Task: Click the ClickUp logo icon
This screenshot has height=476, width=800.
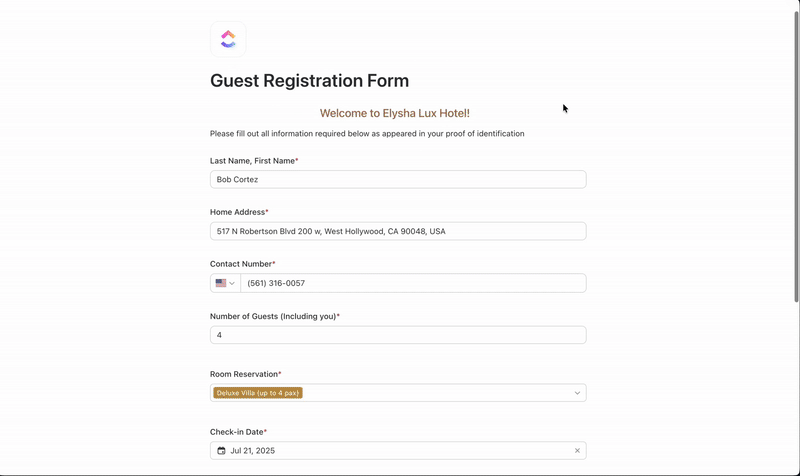Action: [x=228, y=39]
